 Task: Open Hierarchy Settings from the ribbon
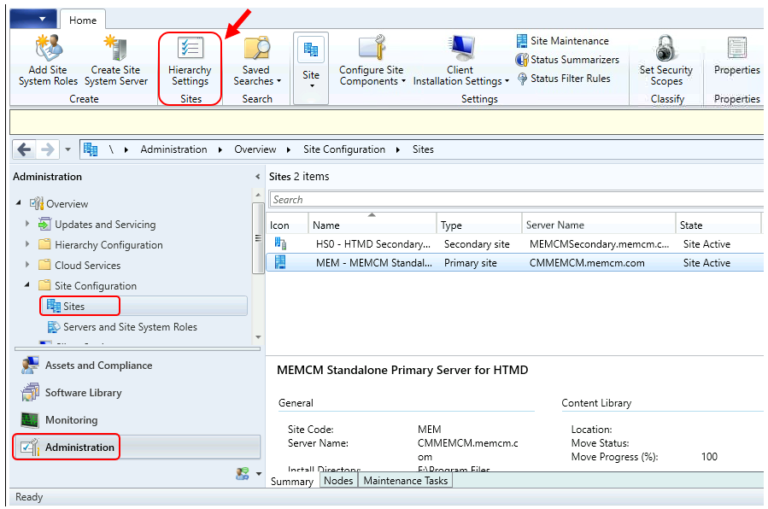click(190, 59)
